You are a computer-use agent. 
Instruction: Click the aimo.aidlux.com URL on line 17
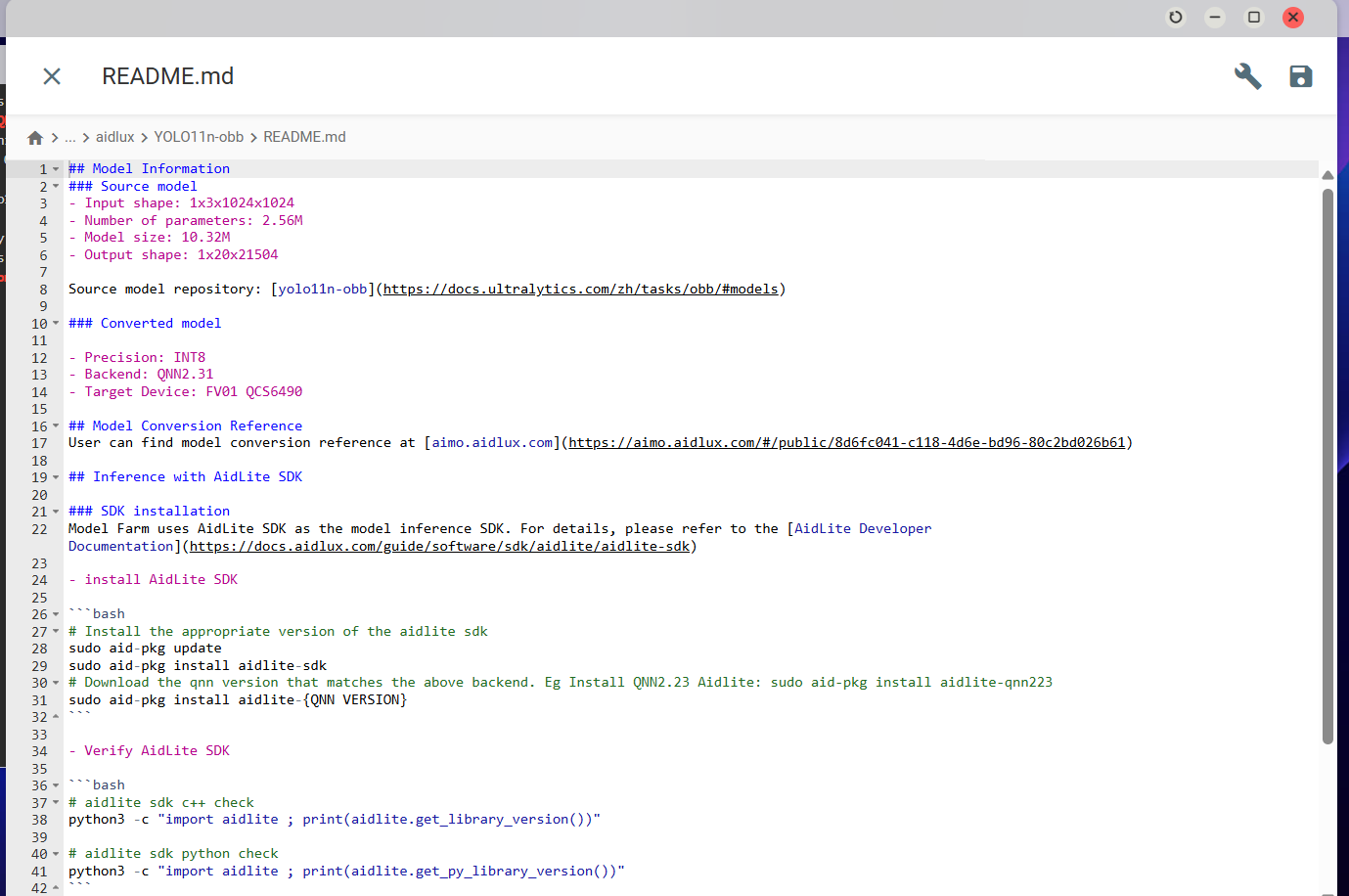(x=846, y=443)
